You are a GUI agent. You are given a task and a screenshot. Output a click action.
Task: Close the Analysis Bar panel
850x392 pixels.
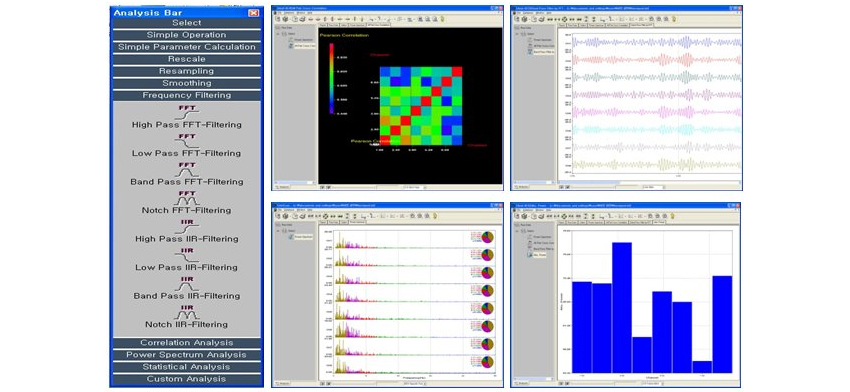(x=253, y=12)
